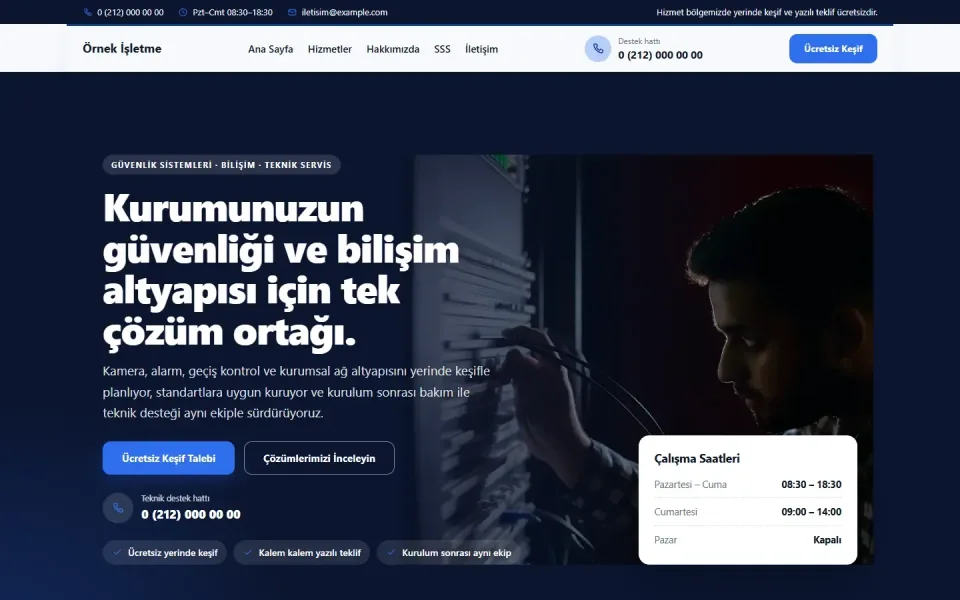The height and width of the screenshot is (600, 960).
Task: Click the Ücretsiz yerinde keşif badge text
Action: coord(173,552)
